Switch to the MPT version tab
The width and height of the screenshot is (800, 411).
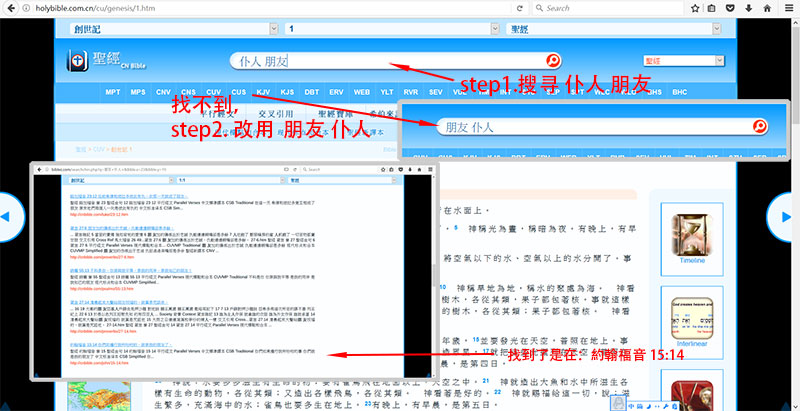(x=113, y=92)
